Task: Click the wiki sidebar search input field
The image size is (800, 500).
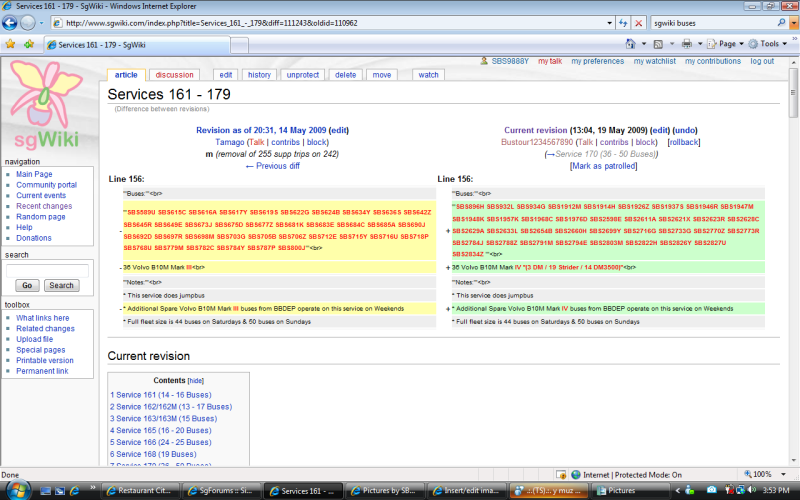Action: point(48,270)
